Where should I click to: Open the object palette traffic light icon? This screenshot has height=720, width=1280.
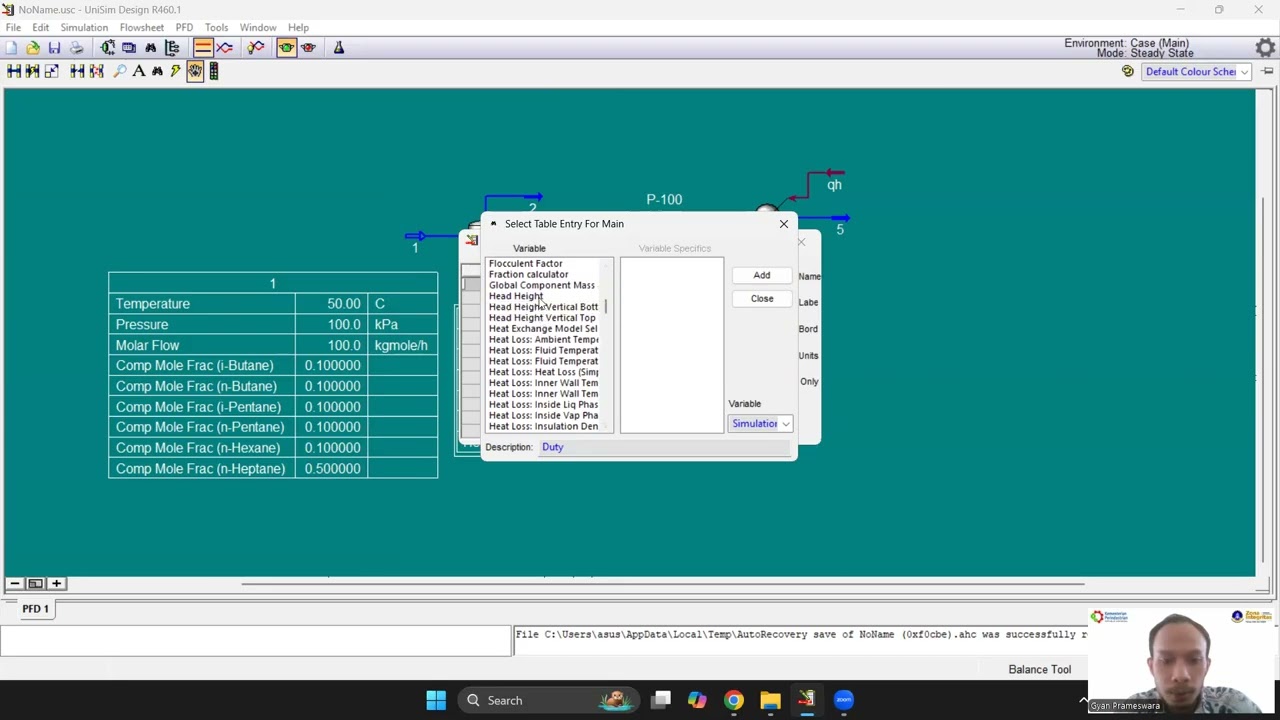214,71
